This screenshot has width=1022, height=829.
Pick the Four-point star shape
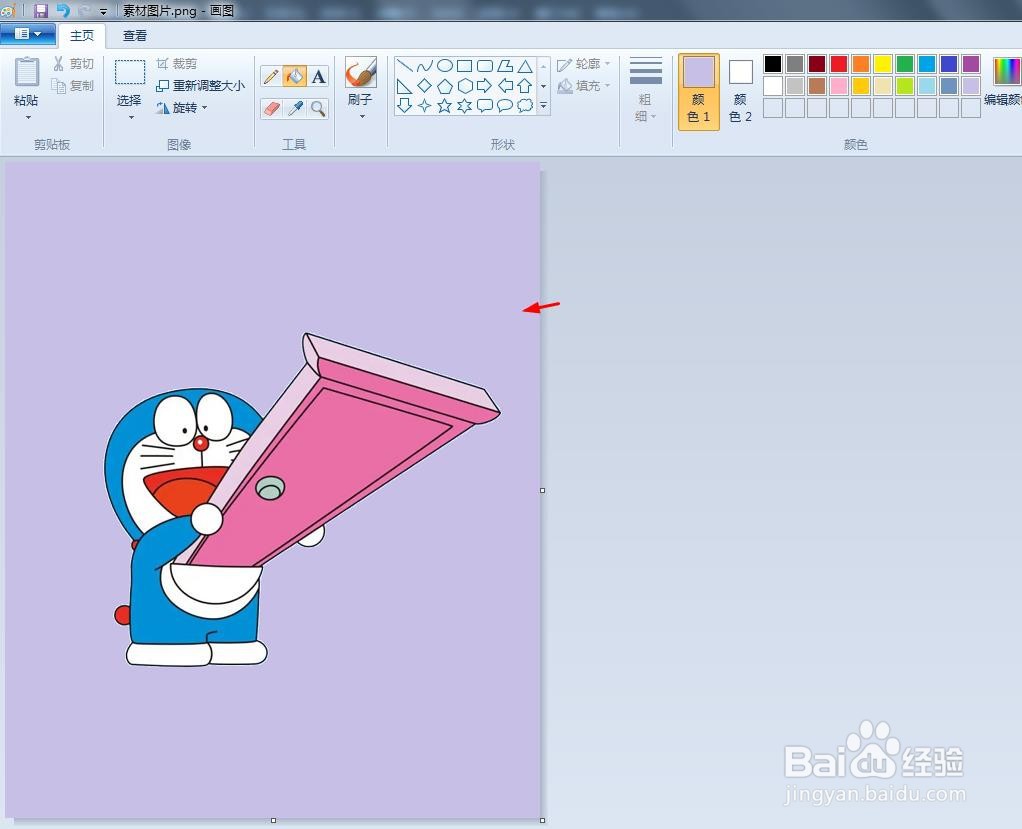424,106
